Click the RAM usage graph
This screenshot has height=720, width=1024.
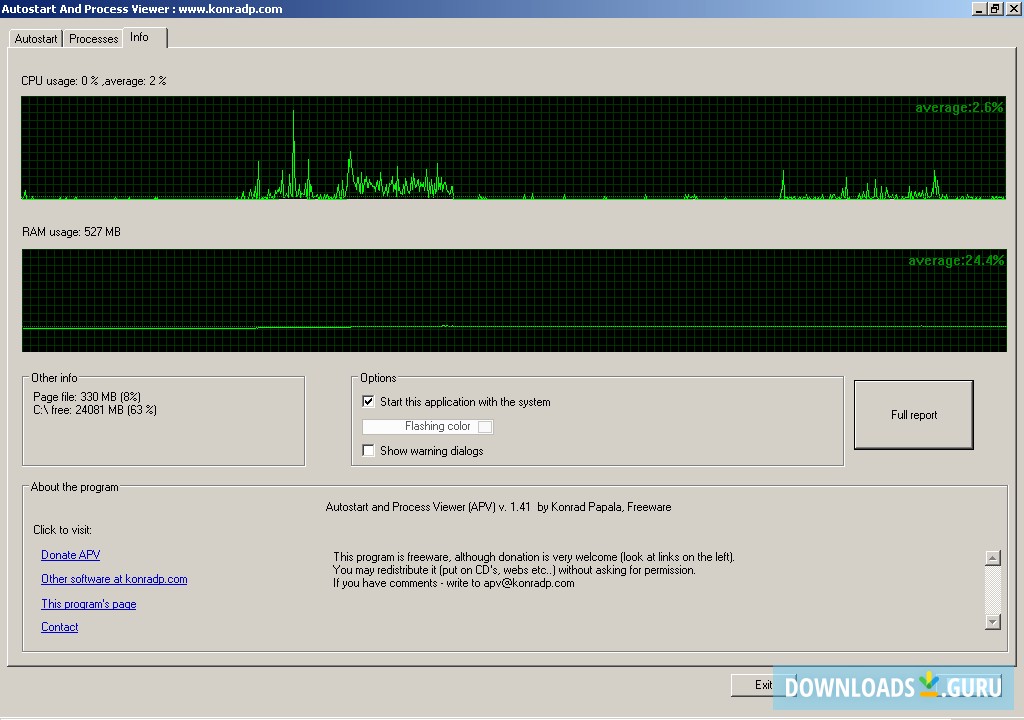512,300
